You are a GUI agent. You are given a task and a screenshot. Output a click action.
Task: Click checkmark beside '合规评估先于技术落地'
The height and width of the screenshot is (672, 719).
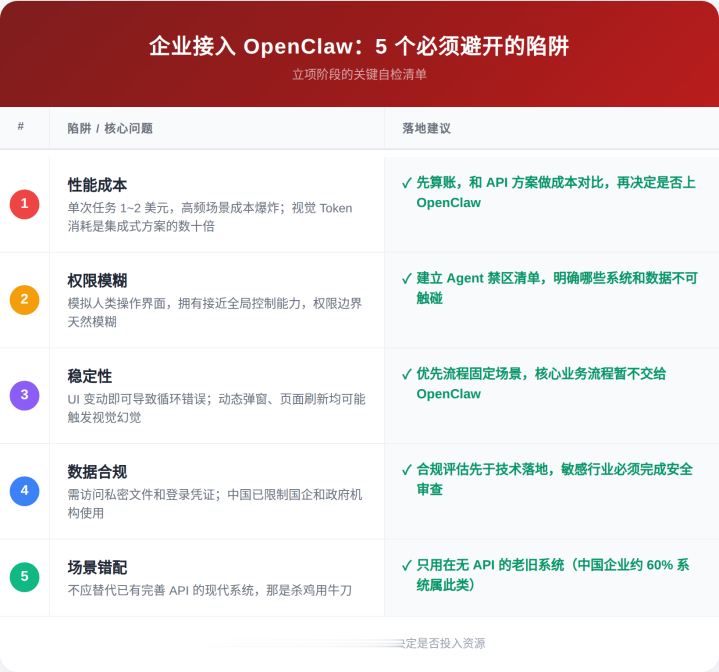pos(407,470)
